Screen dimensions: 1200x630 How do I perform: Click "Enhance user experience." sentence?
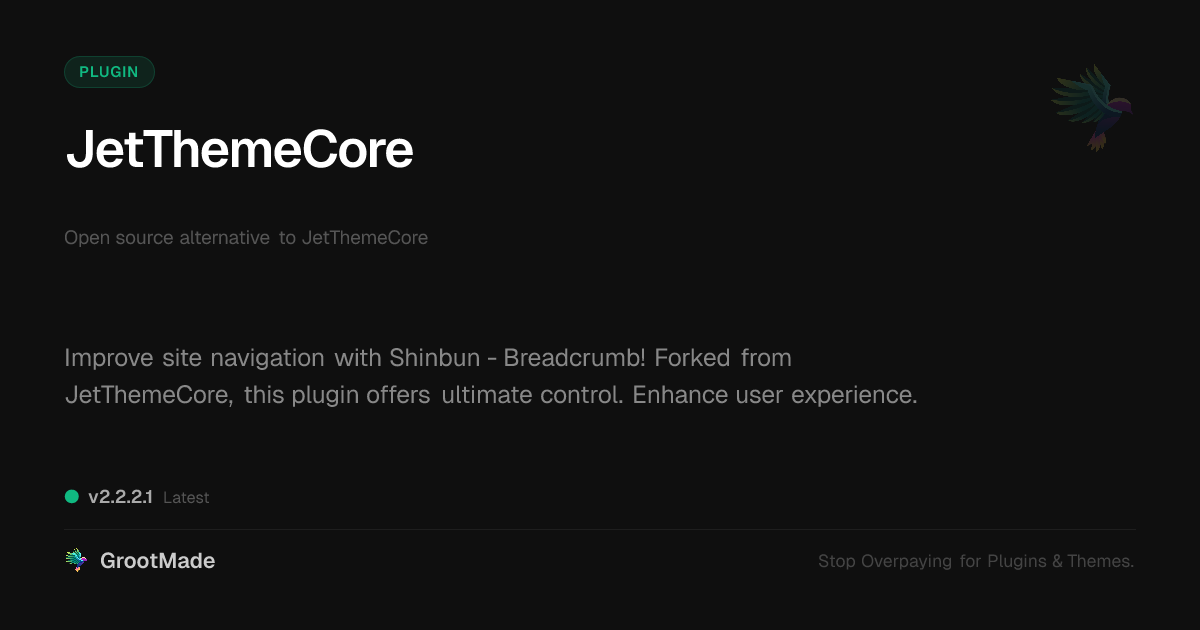tap(775, 394)
